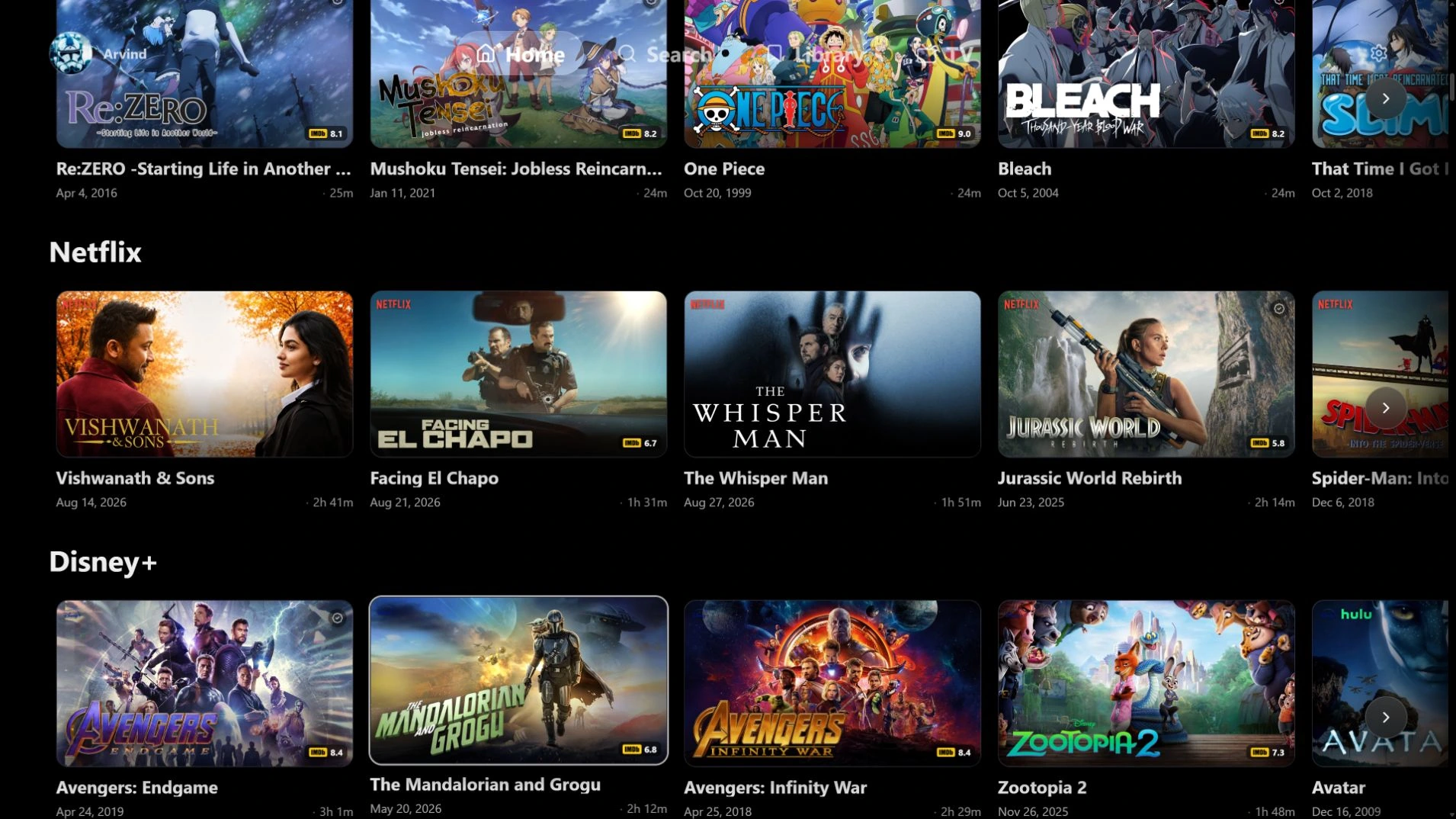Click the Facing El Chapo title text
This screenshot has width=1456, height=819.
[434, 479]
